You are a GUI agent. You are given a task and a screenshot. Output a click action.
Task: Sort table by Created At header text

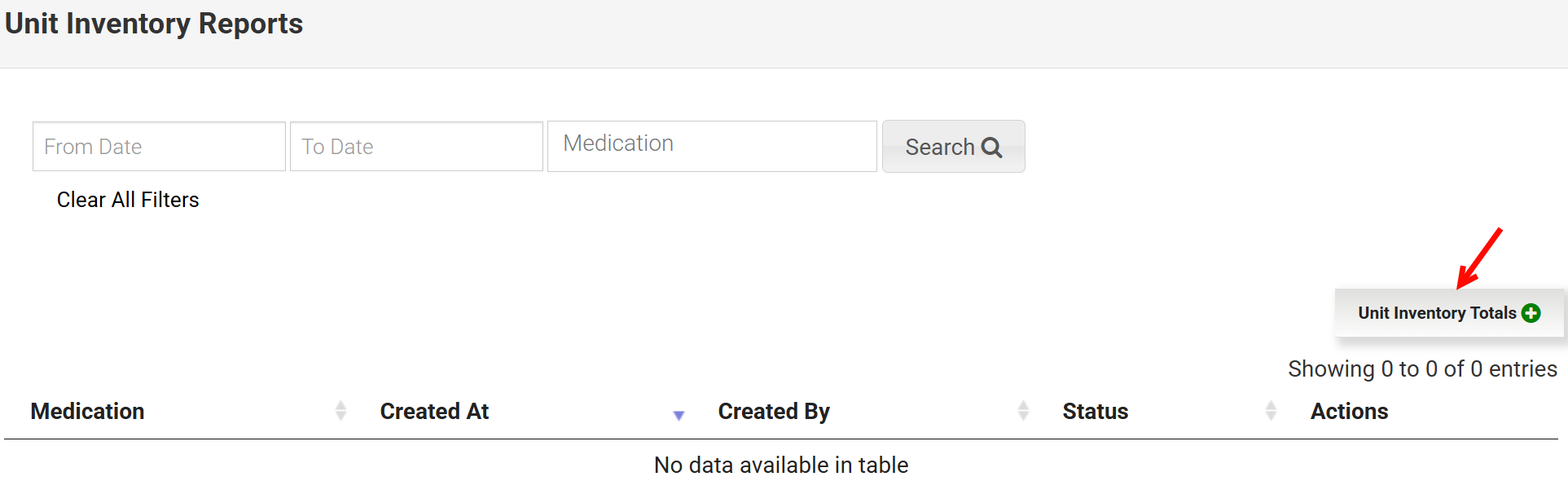click(x=434, y=411)
